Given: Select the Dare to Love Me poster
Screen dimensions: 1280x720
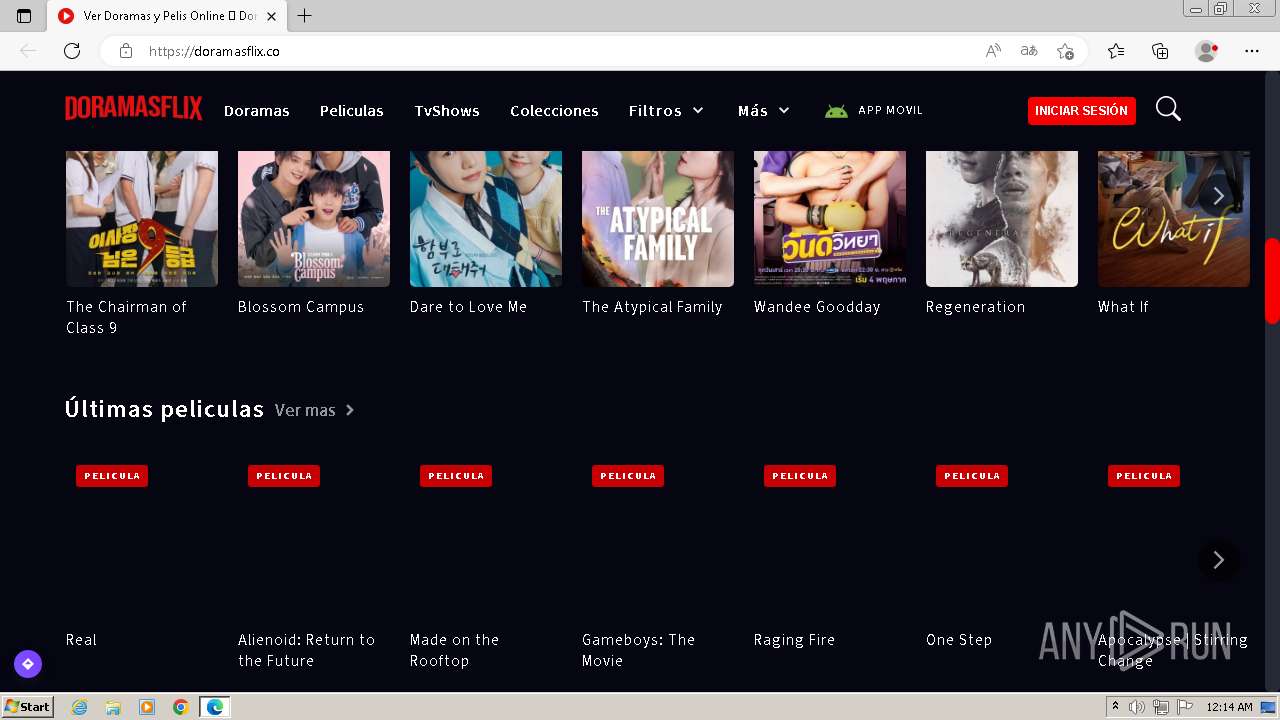Looking at the screenshot, I should (x=486, y=219).
